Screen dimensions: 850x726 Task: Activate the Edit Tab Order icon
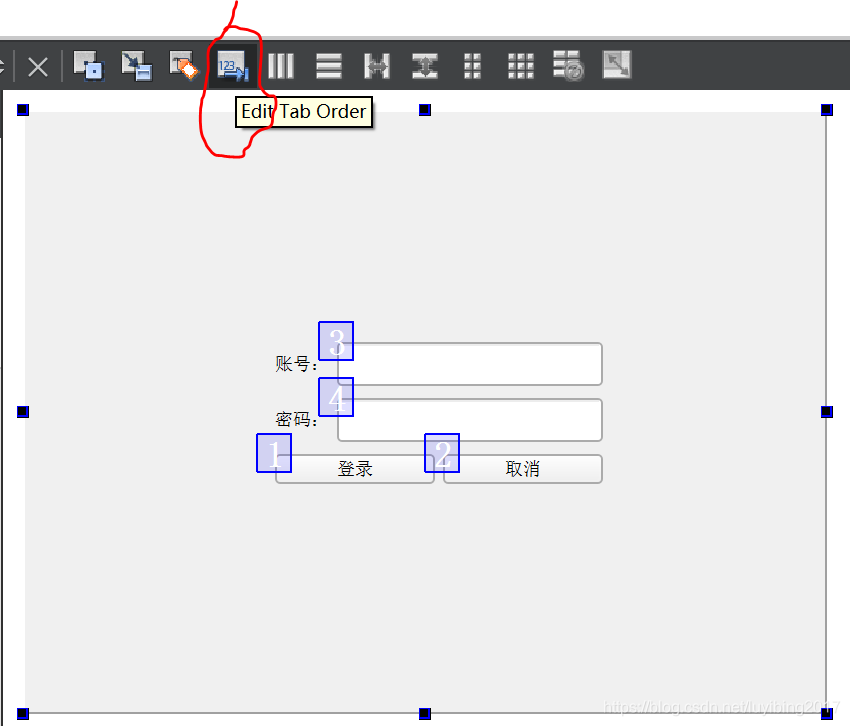tap(233, 66)
